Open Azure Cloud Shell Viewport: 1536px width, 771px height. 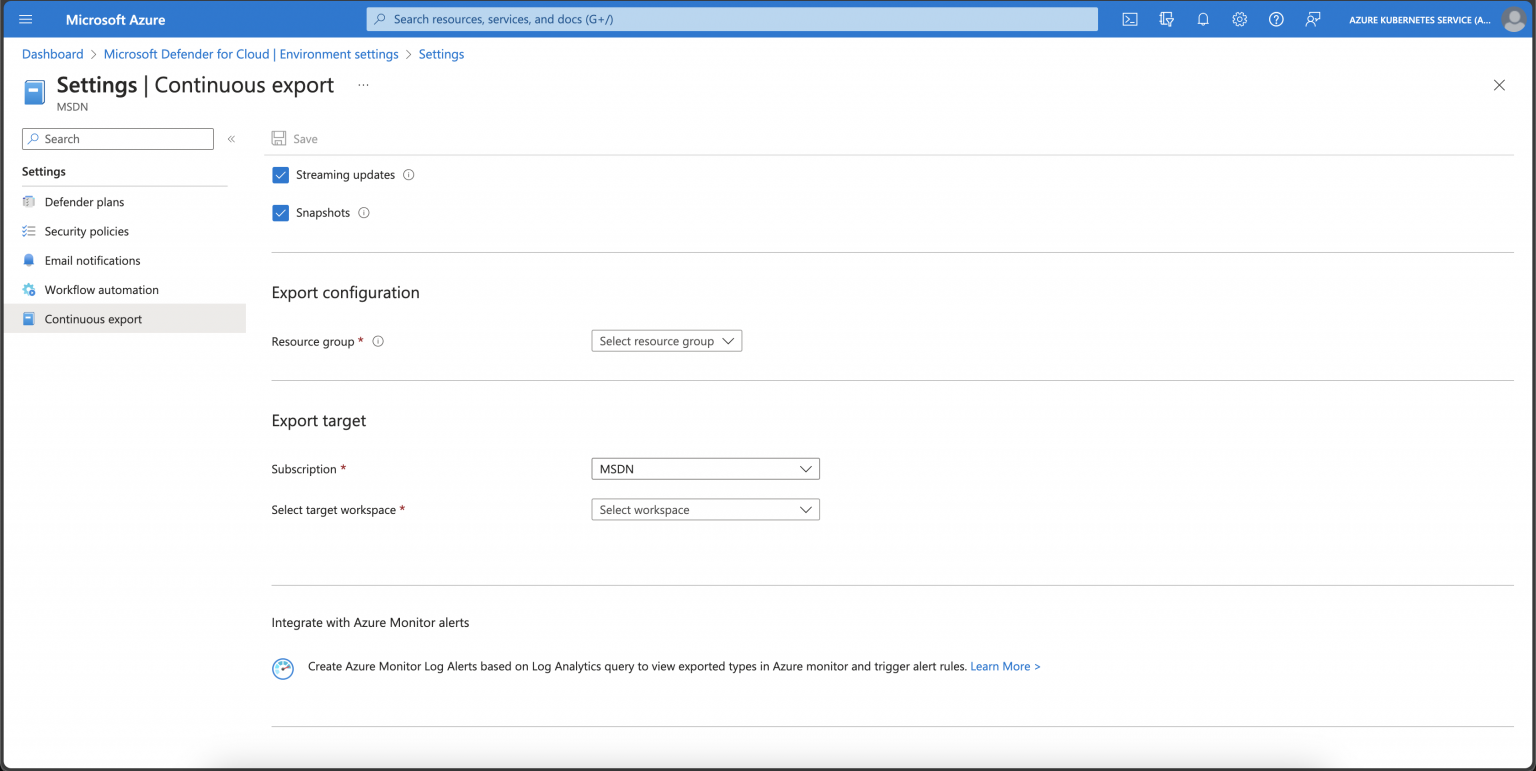click(1129, 19)
